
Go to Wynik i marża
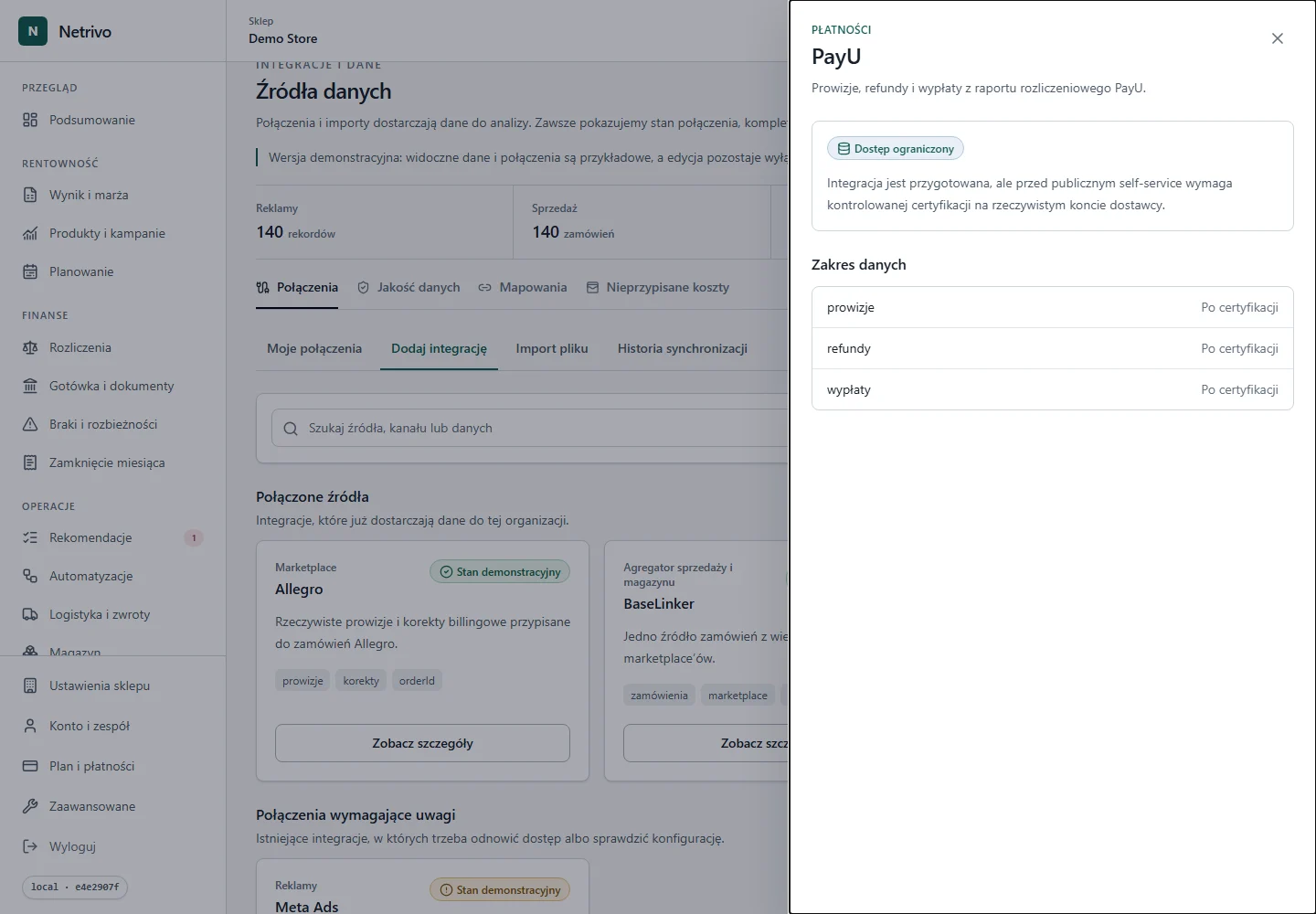point(112,195)
